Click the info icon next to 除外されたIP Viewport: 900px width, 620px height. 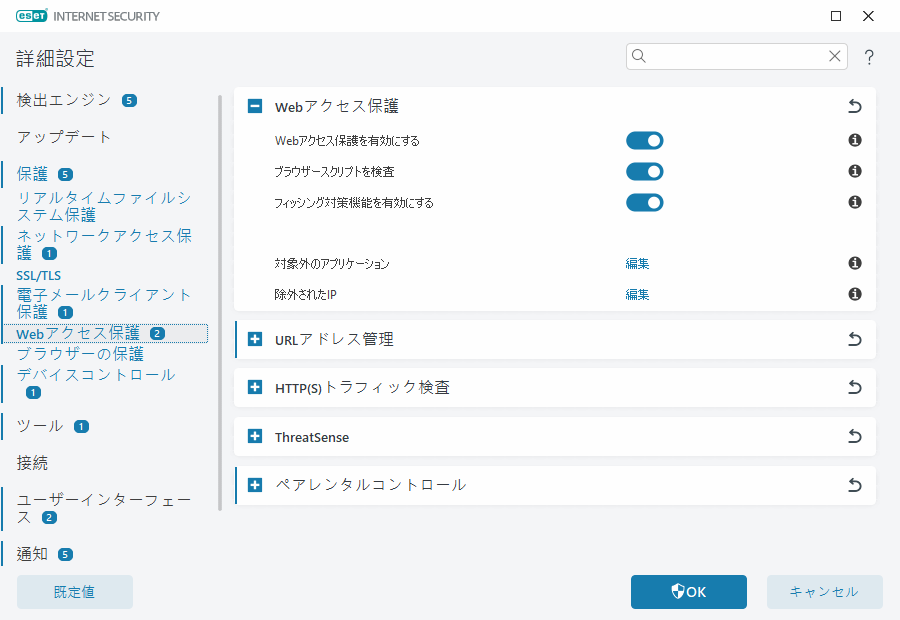(854, 294)
